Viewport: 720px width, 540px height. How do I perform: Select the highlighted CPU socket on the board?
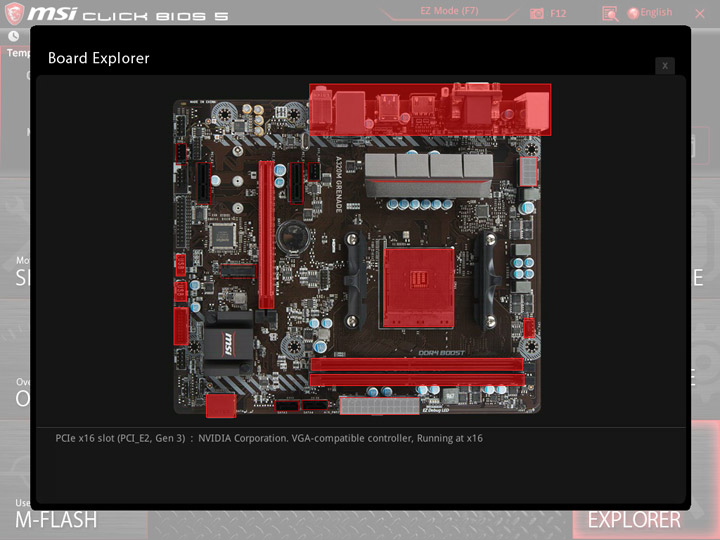[418, 288]
